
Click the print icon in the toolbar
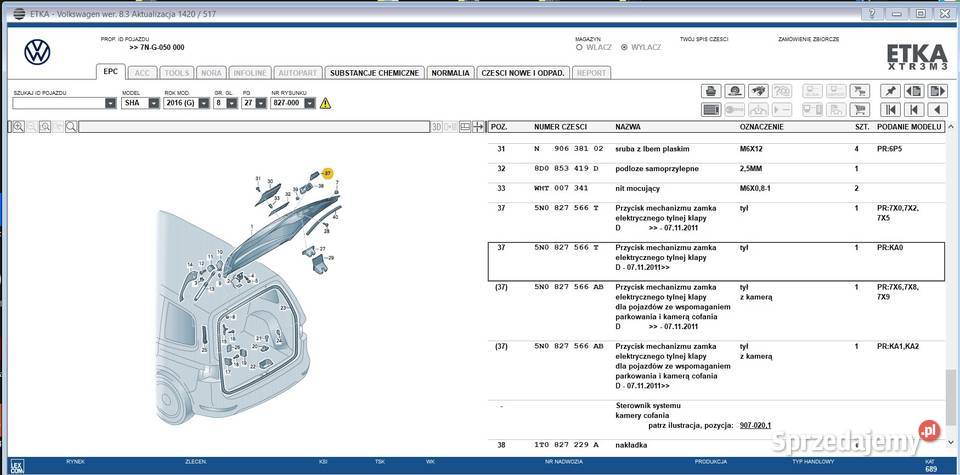click(x=711, y=91)
